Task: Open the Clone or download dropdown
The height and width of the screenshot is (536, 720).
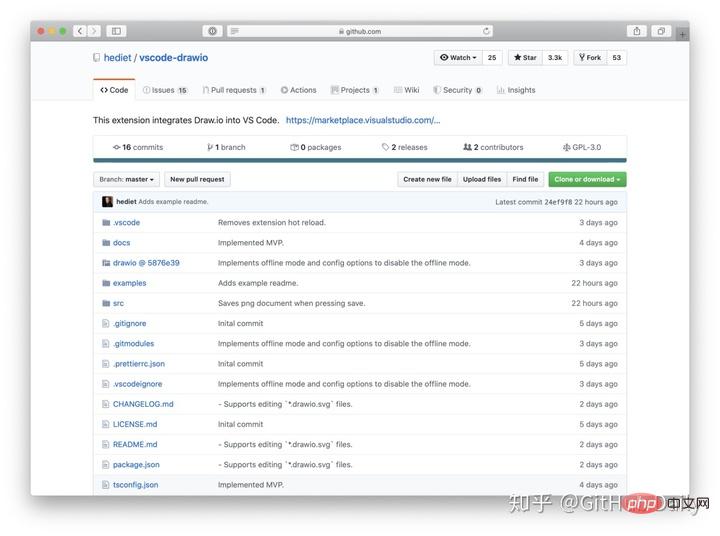Action: coord(587,179)
